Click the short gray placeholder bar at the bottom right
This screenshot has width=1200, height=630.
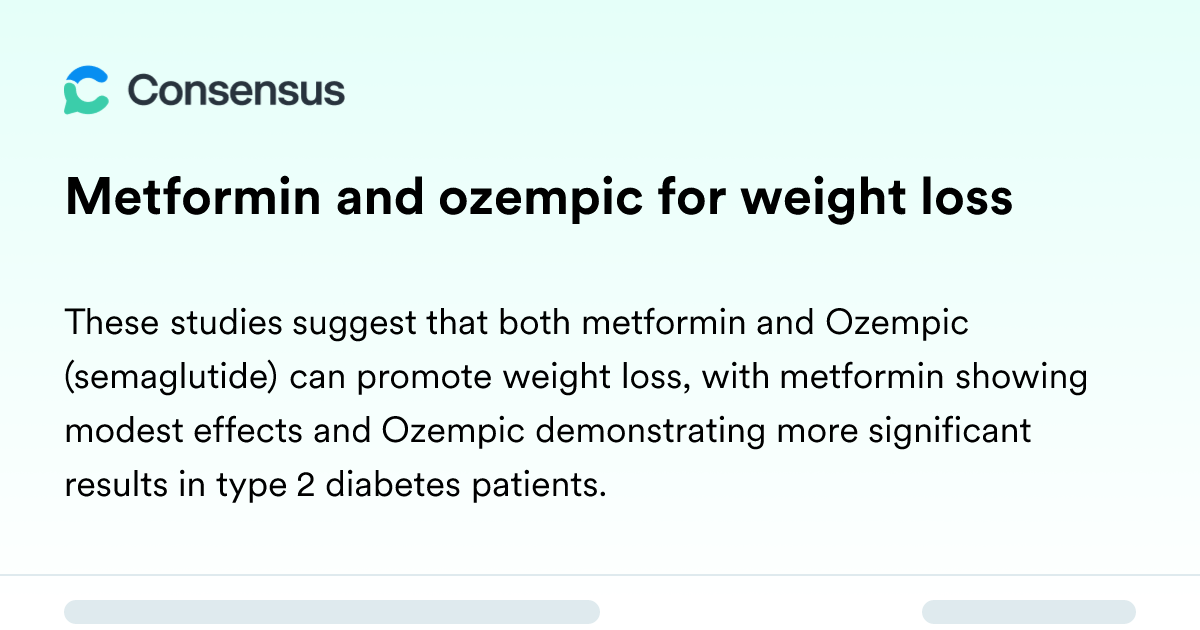1029,612
